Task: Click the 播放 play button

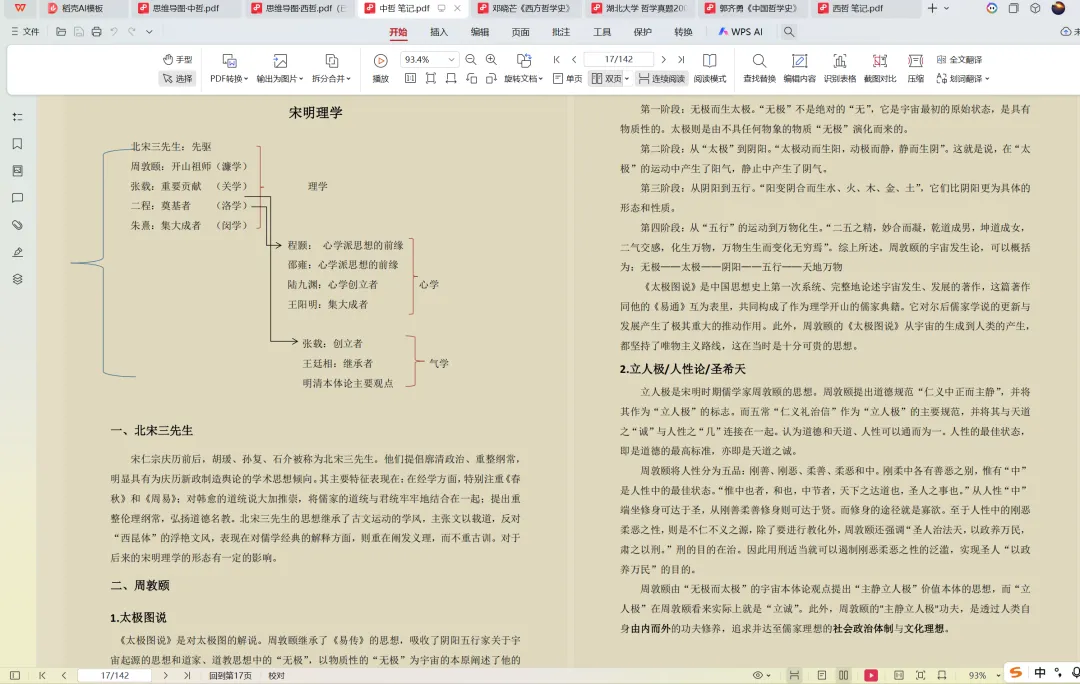Action: click(x=380, y=69)
